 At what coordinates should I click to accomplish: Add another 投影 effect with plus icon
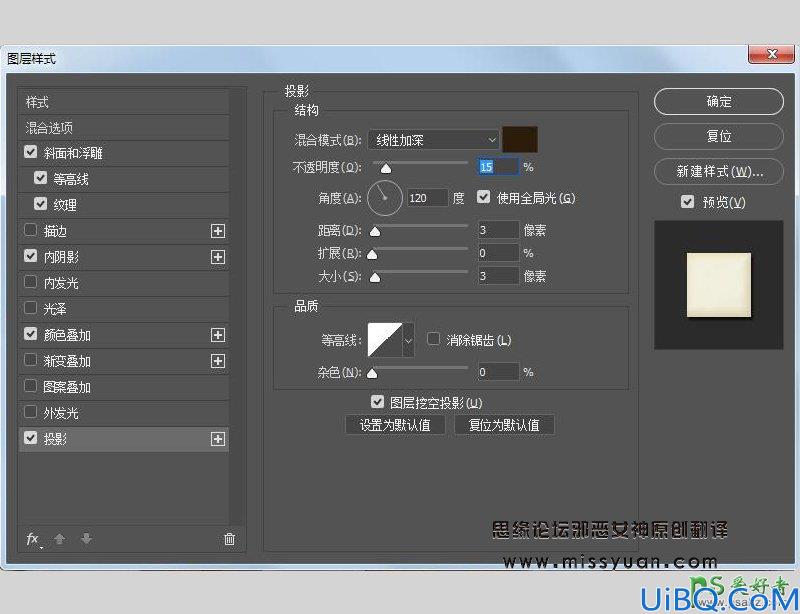click(218, 439)
